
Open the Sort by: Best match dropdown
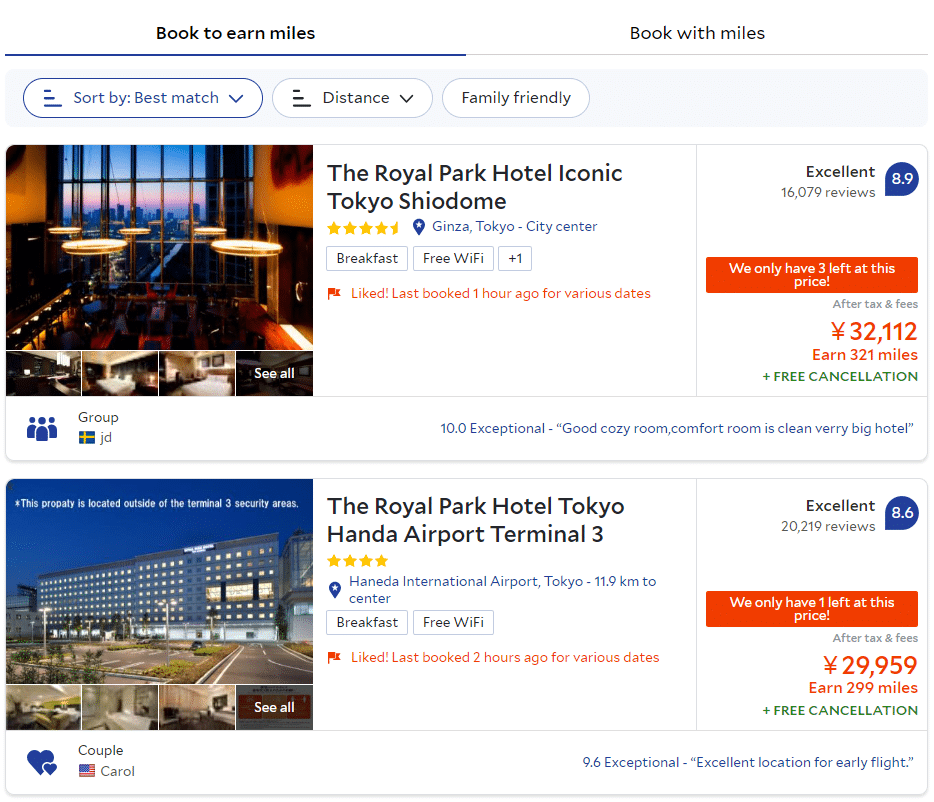143,98
